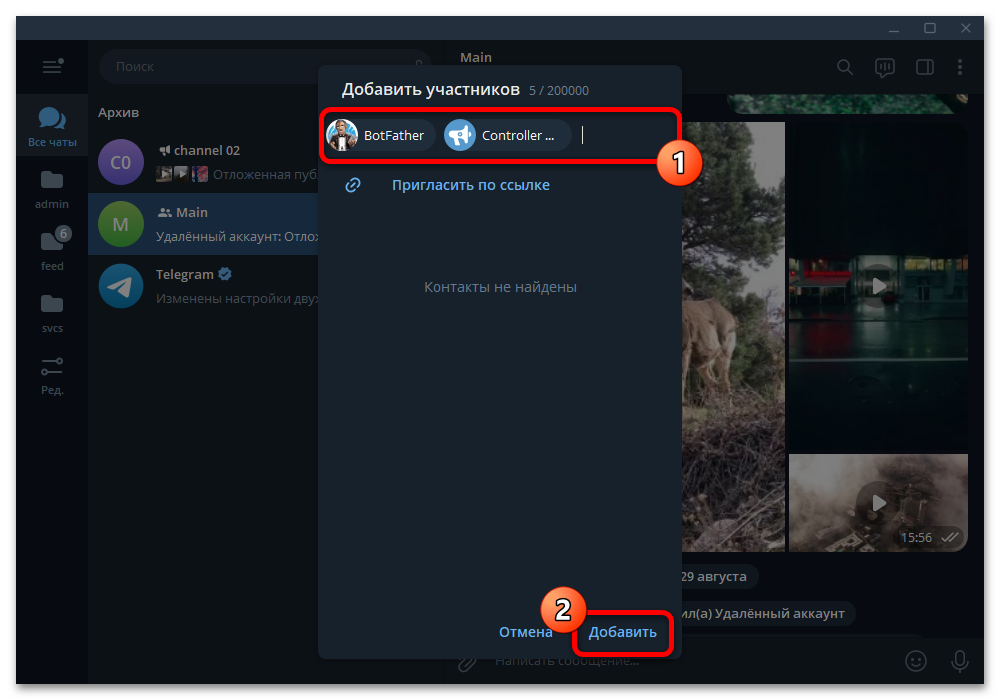The image size is (1000, 700).
Task: Click the paperclip attach icon
Action: [467, 663]
